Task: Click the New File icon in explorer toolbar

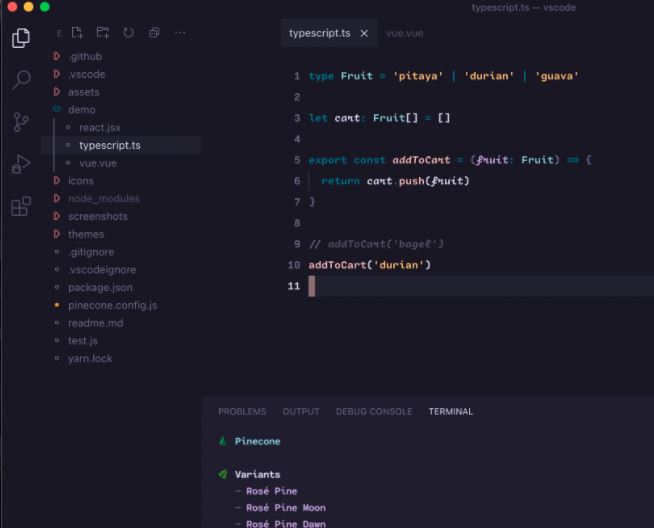Action: (x=77, y=33)
